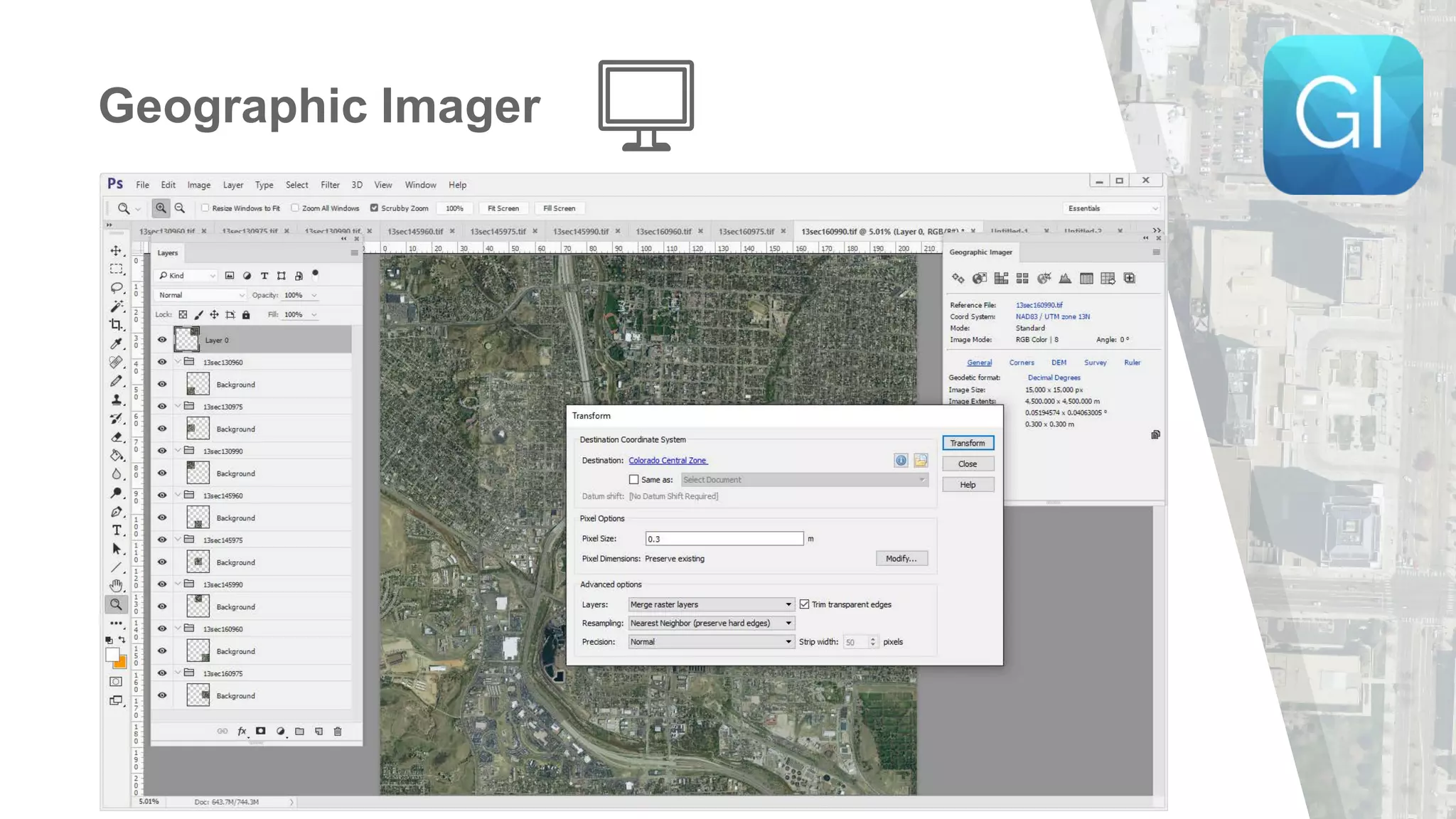Click the Tile icon in Geographic Imager panel
This screenshot has height=819, width=1456.
coord(1022,278)
